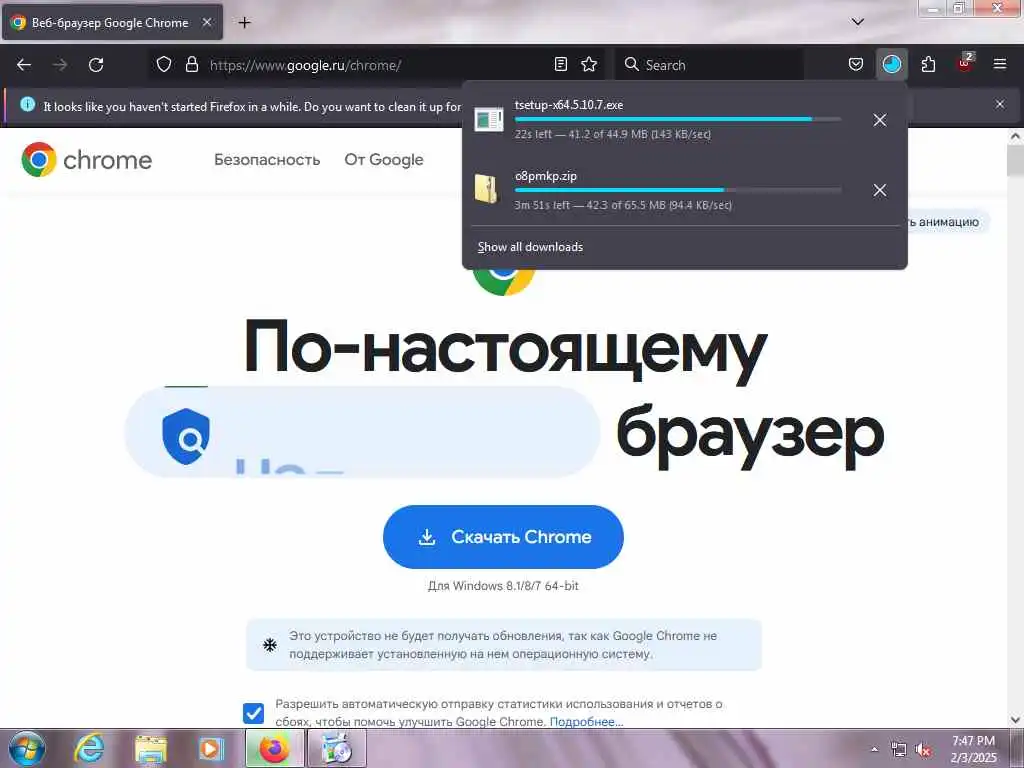The width and height of the screenshot is (1024, 768).
Task: Cancel tsetup-x64.5.10.7.exe download
Action: pyautogui.click(x=880, y=120)
